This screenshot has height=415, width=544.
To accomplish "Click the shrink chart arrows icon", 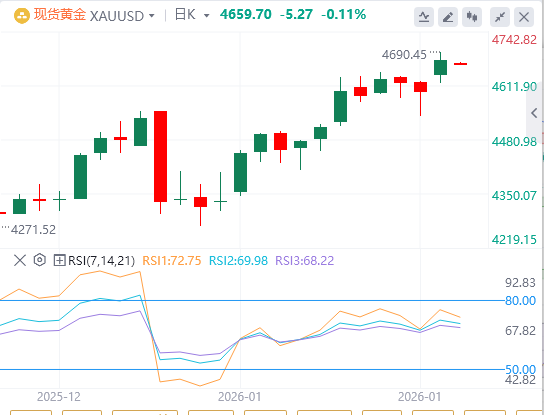I will (x=500, y=17).
